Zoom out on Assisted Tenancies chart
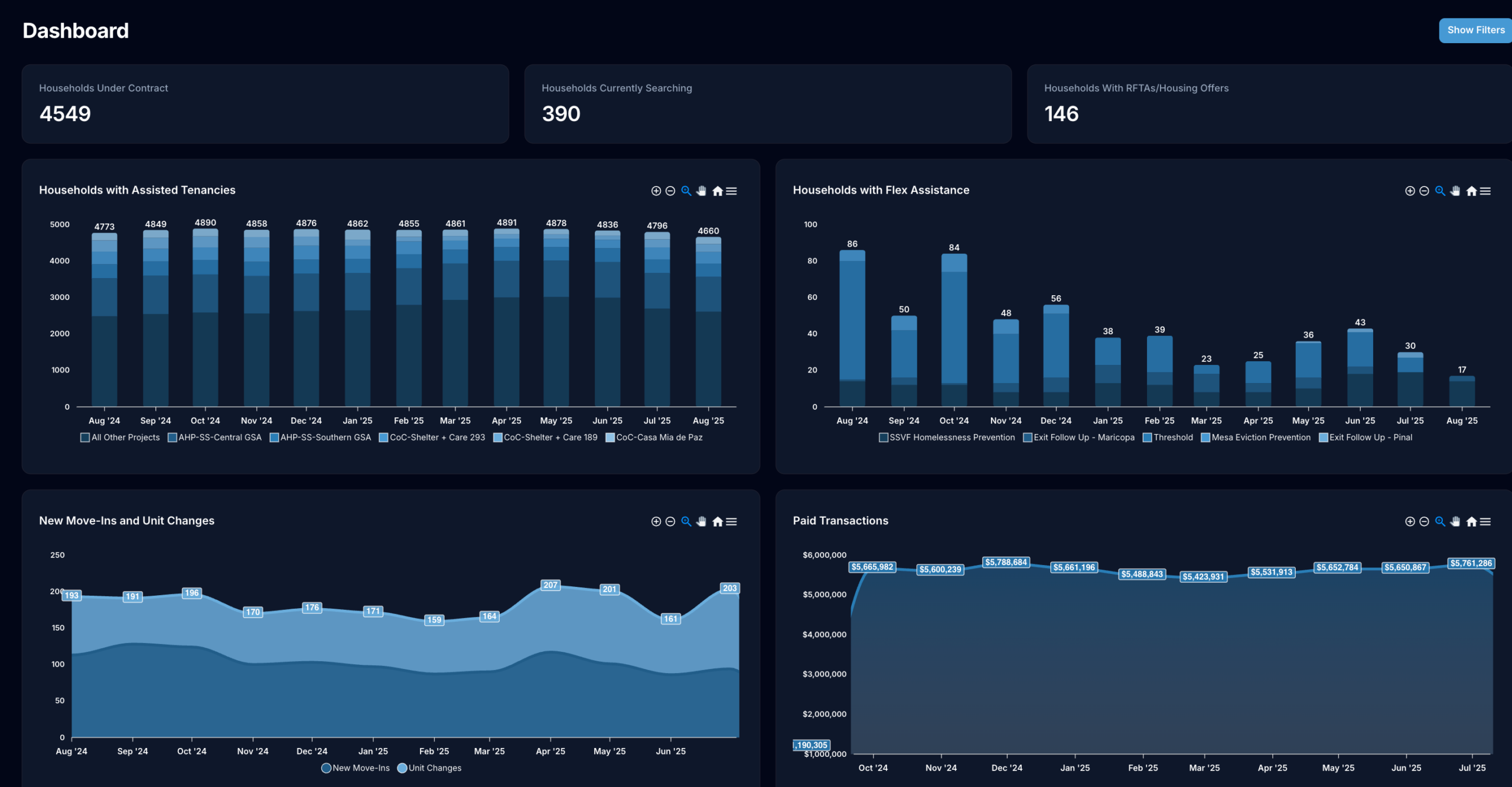1512x787 pixels. click(670, 191)
